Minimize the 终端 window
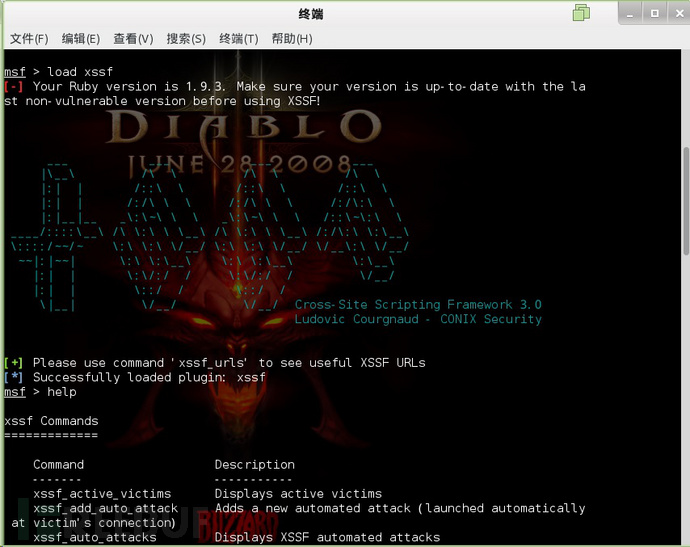Viewport: 690px width, 547px height. click(x=630, y=14)
